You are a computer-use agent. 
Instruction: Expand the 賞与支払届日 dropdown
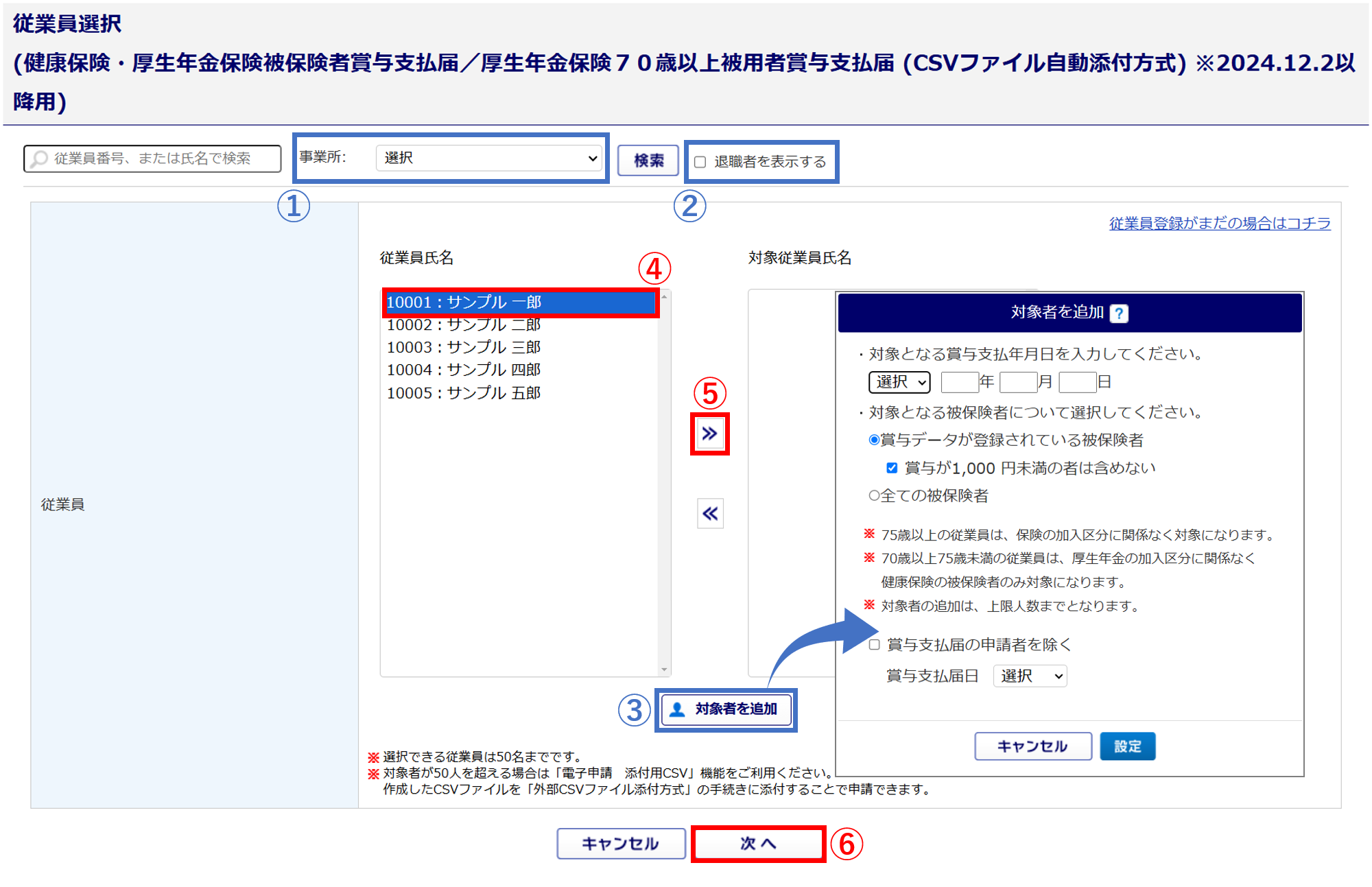(x=1030, y=676)
